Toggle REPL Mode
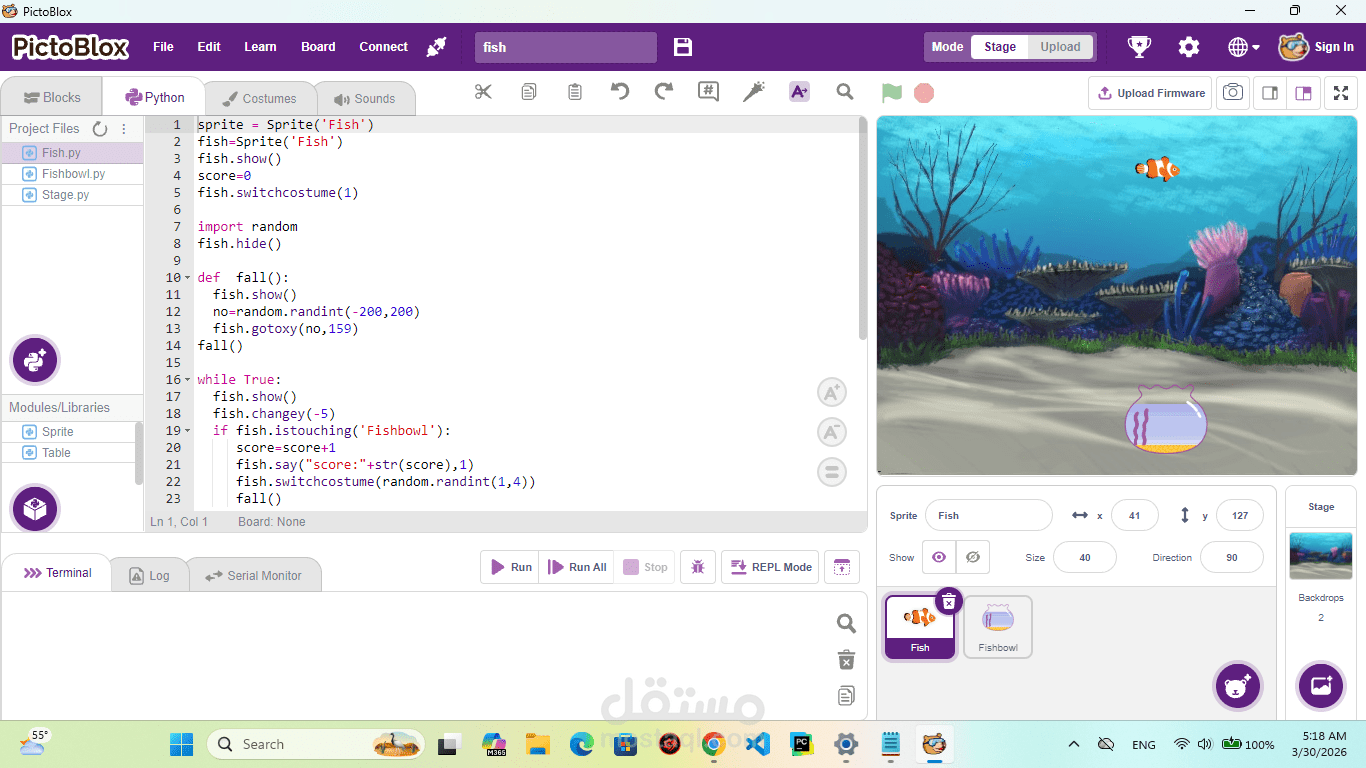The height and width of the screenshot is (768, 1366). click(770, 567)
